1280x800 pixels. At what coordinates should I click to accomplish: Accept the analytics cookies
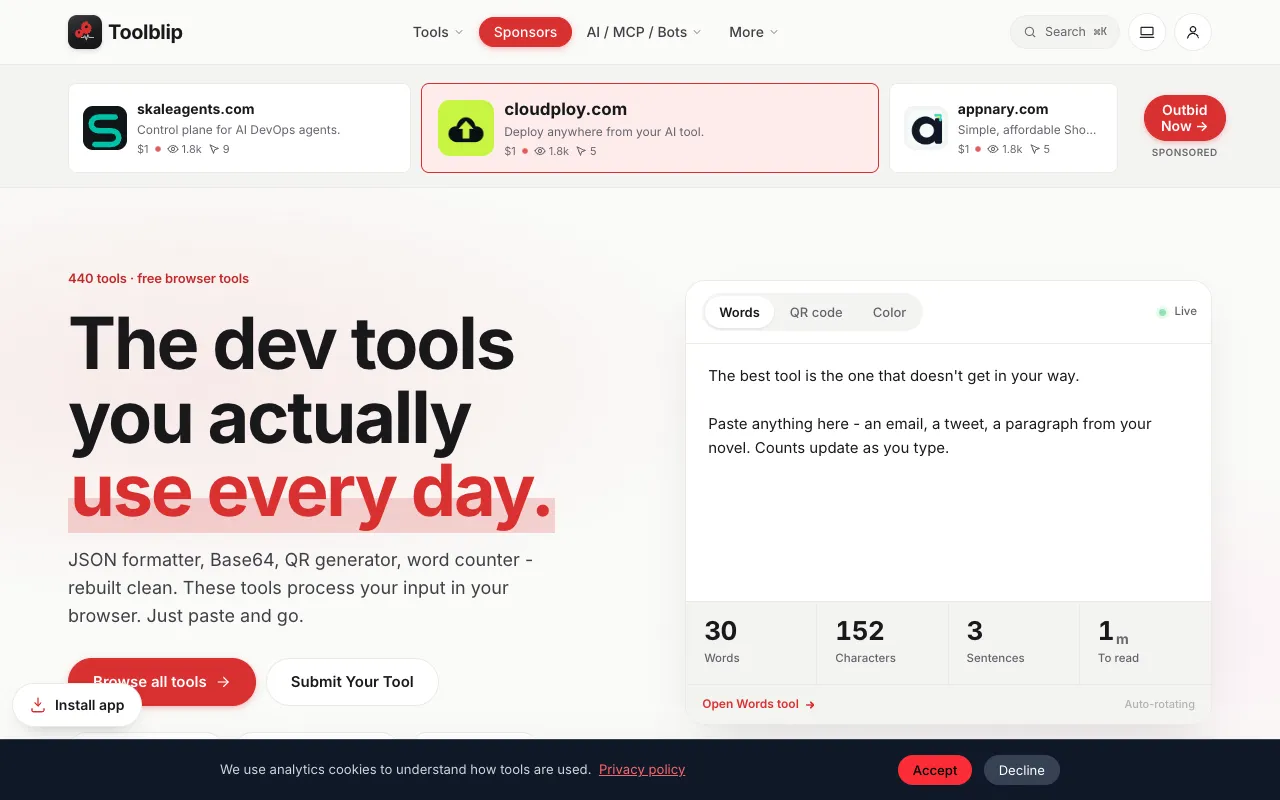935,770
